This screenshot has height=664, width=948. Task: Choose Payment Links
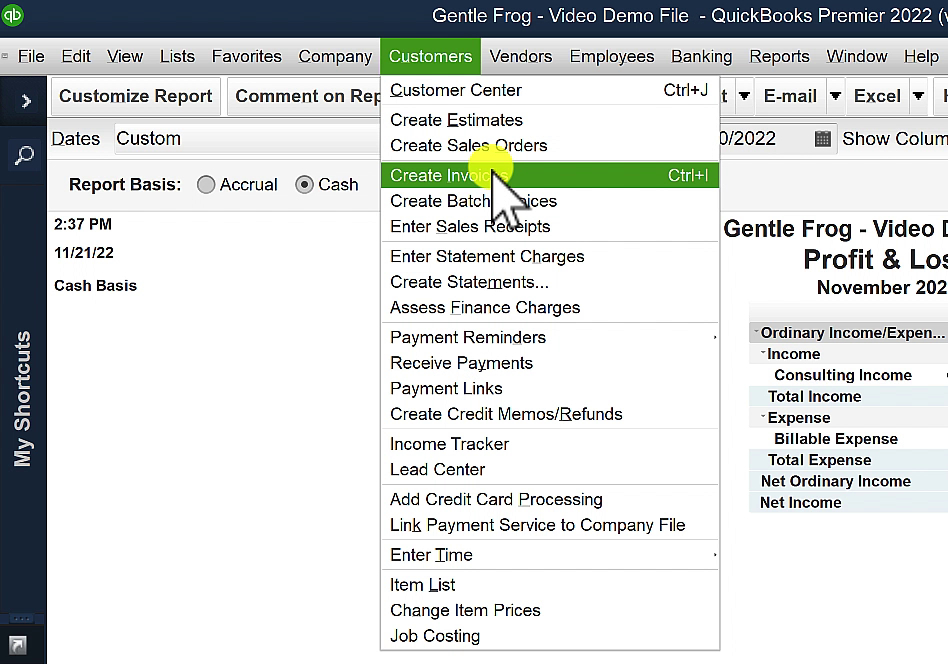(550, 388)
